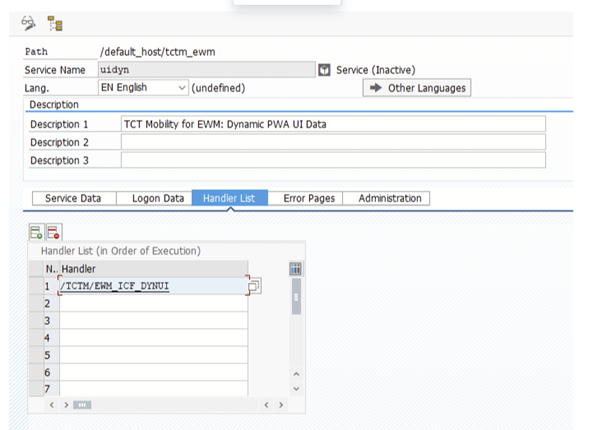Click the hierarchy tree toolbar icon
602x430 pixels.
[x=55, y=22]
